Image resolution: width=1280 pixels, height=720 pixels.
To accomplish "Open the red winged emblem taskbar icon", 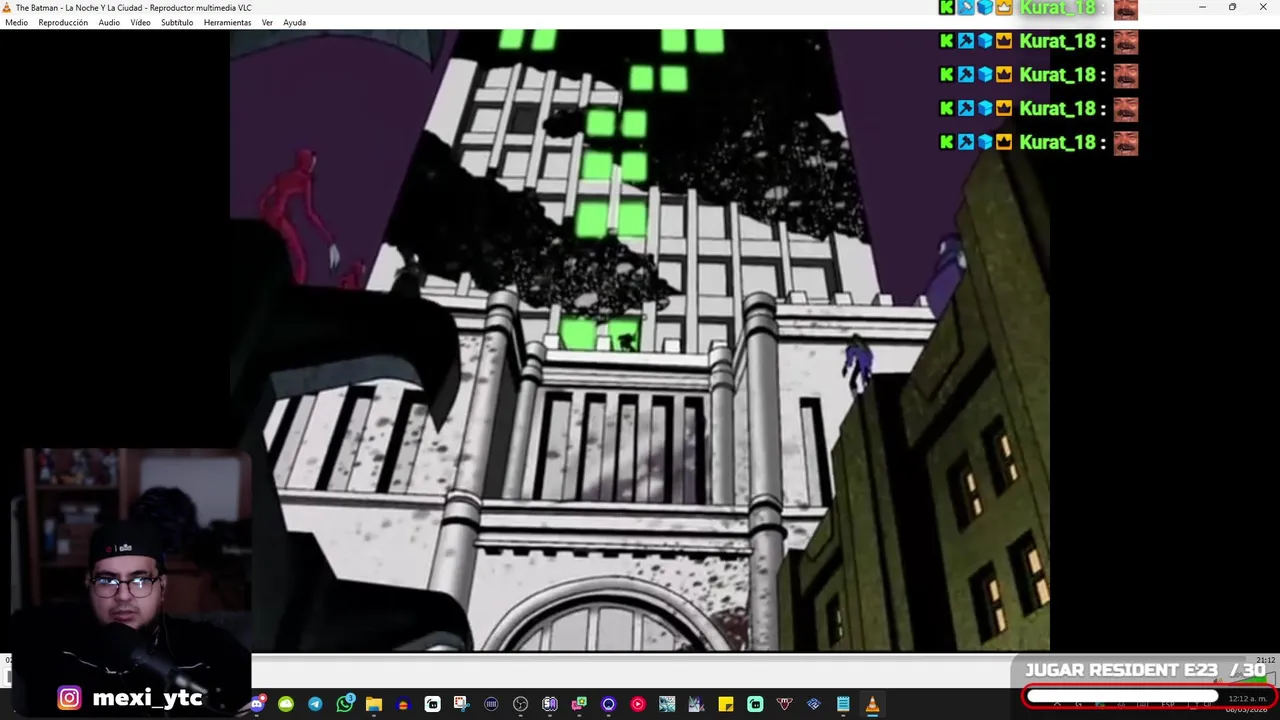I will (x=784, y=704).
